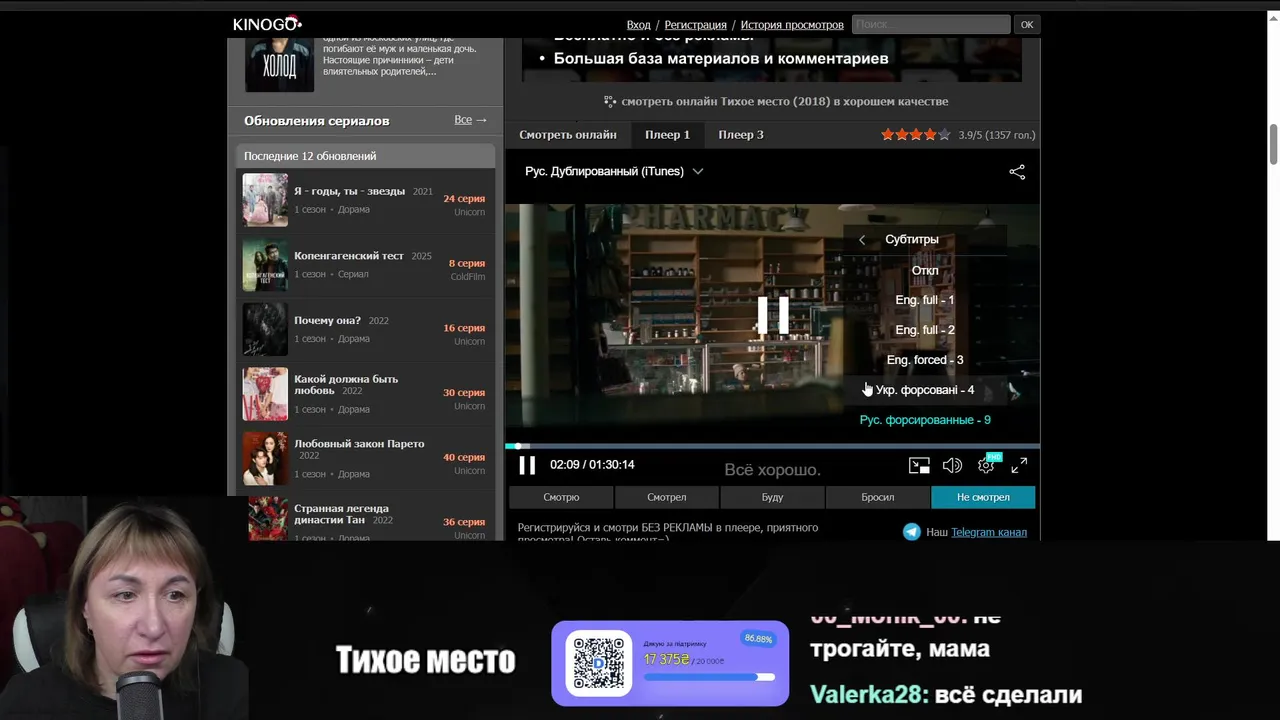Click the Telegram icon
1280x720 pixels.
click(911, 532)
